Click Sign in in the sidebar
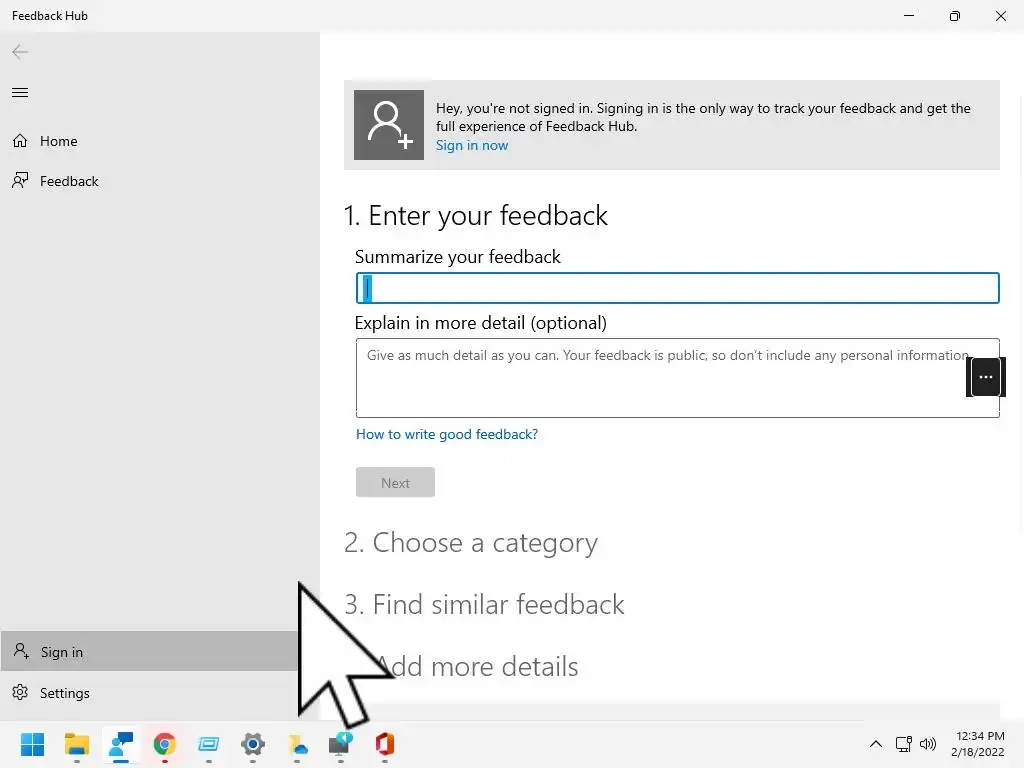Screen dimensions: 1024x768 pyautogui.click(x=149, y=651)
